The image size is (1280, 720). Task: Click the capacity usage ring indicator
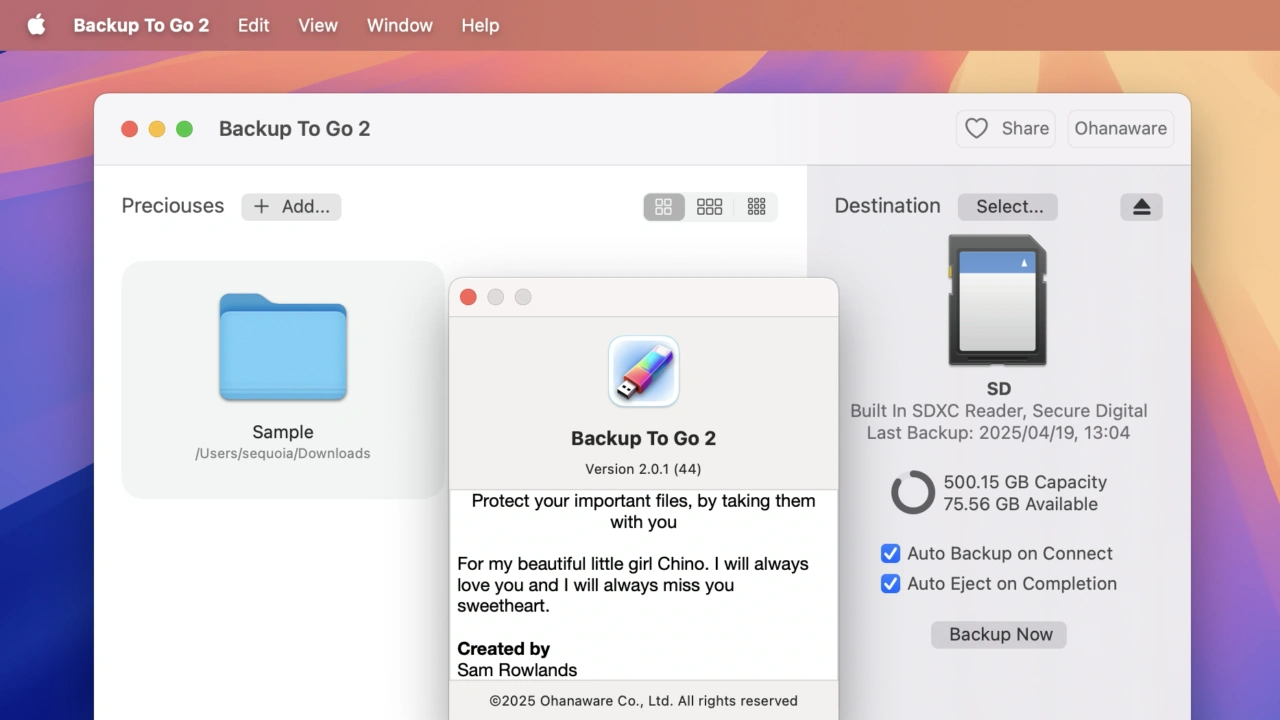coord(912,493)
